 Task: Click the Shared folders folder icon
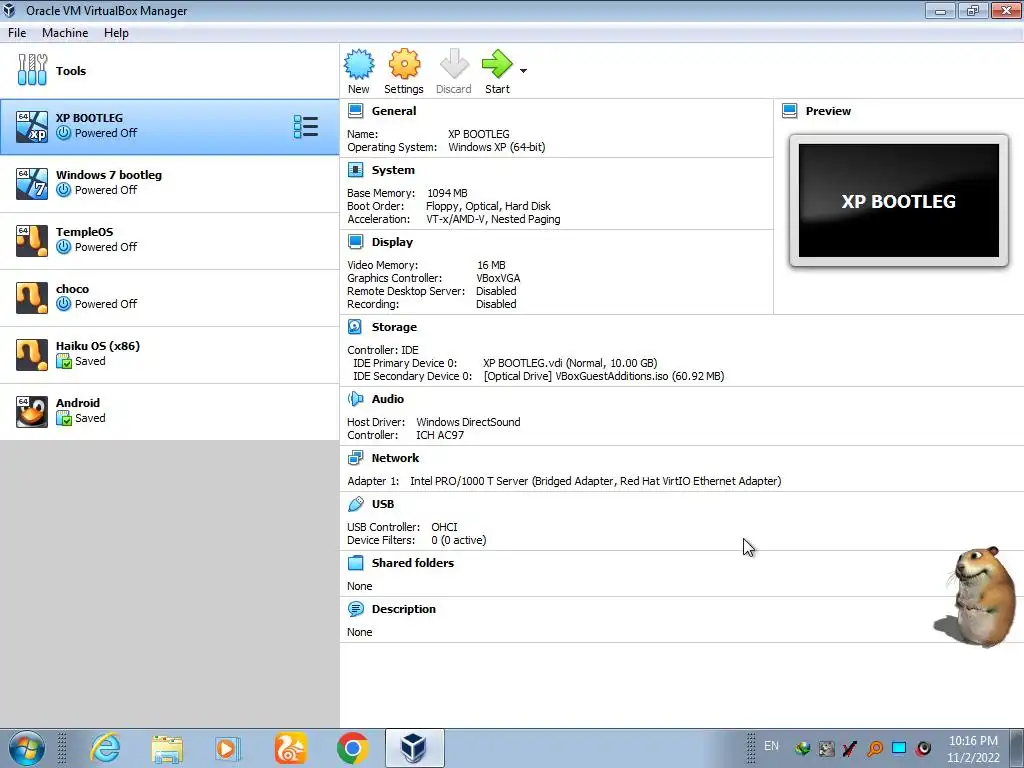coord(355,563)
